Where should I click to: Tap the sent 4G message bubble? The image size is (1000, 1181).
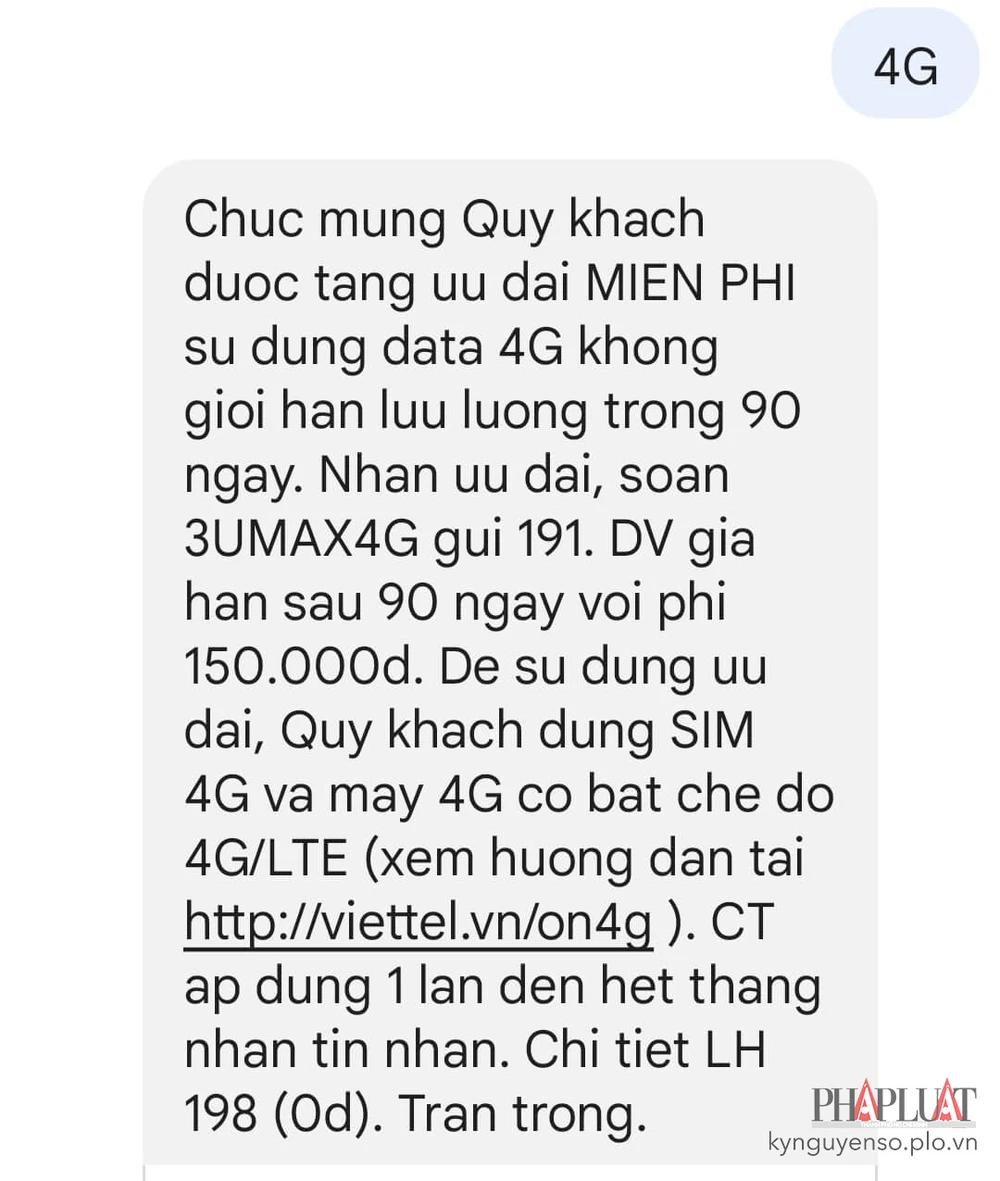coord(905,67)
